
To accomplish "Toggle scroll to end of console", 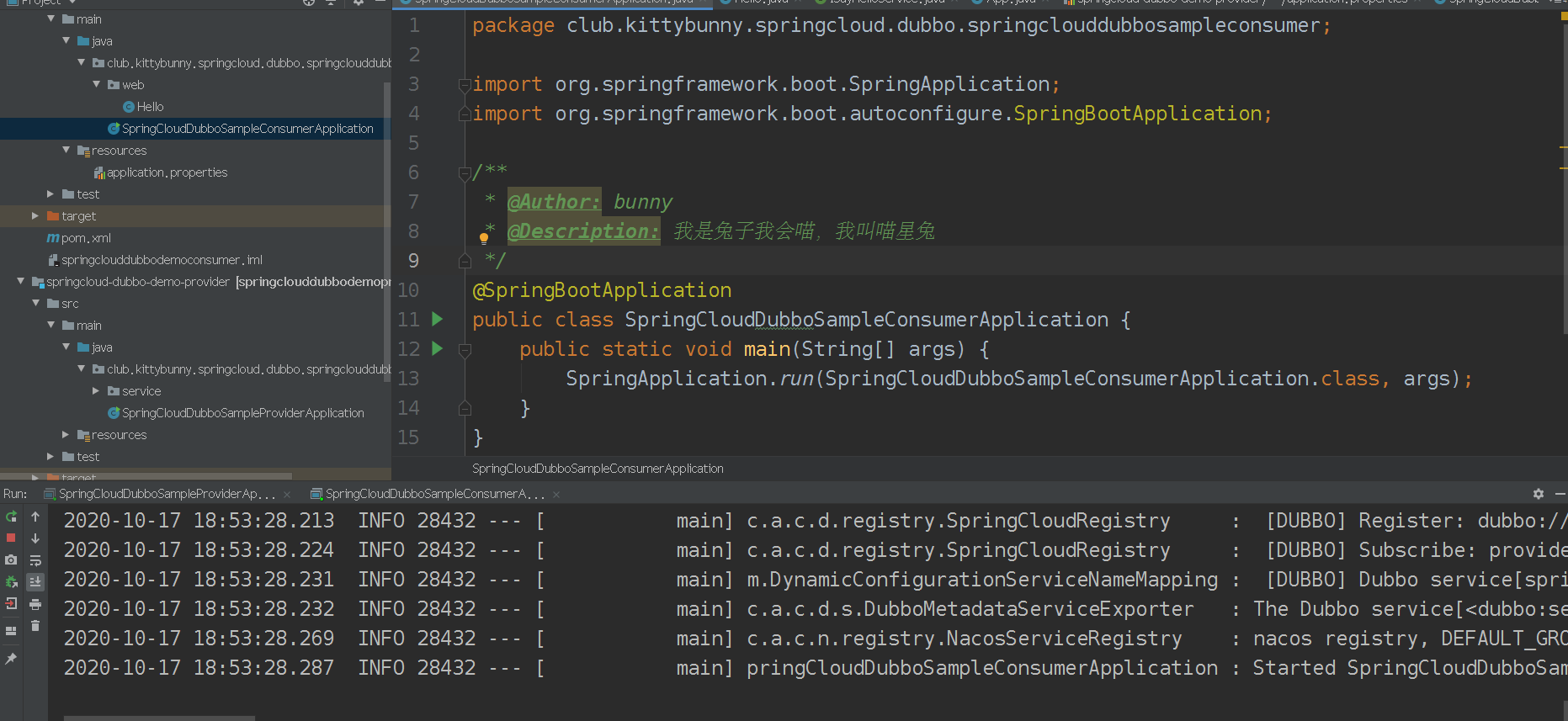I will (x=35, y=582).
